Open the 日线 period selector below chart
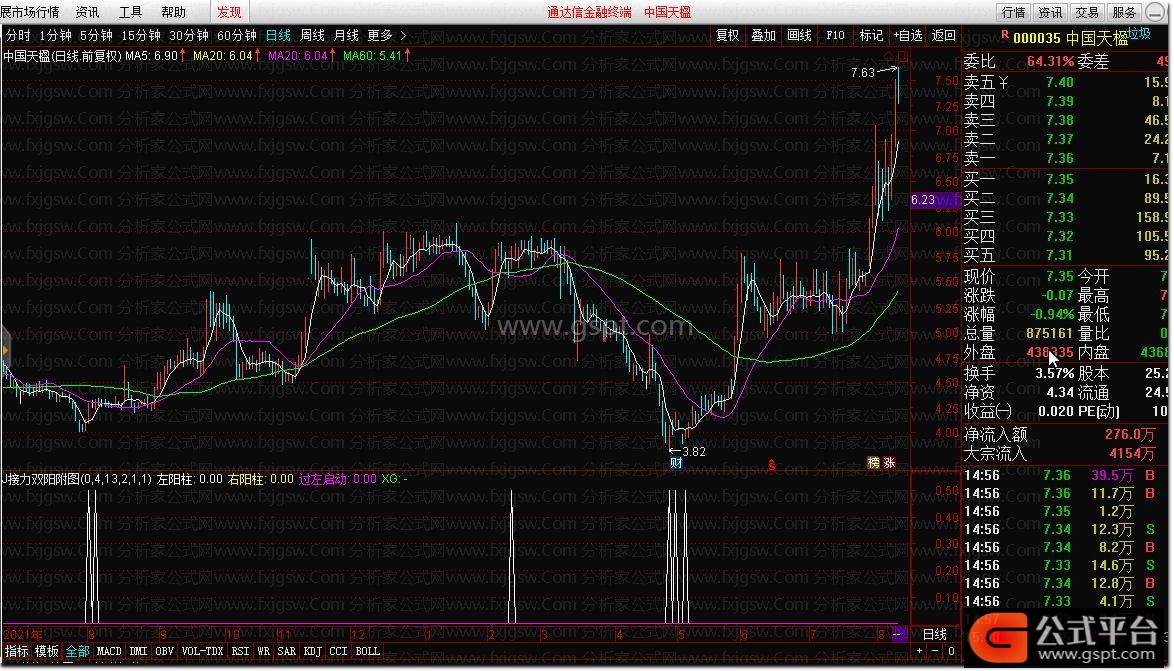1174x671 pixels. [934, 634]
